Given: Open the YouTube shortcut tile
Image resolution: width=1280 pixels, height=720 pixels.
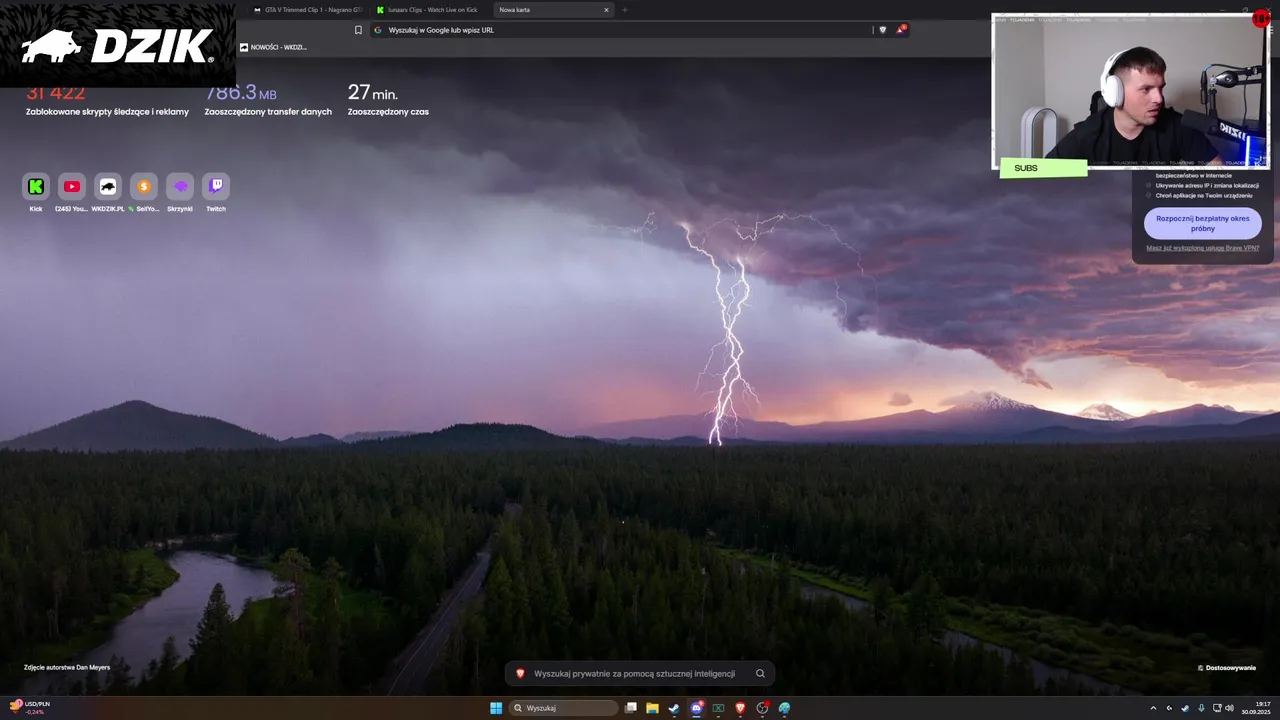Looking at the screenshot, I should [72, 186].
